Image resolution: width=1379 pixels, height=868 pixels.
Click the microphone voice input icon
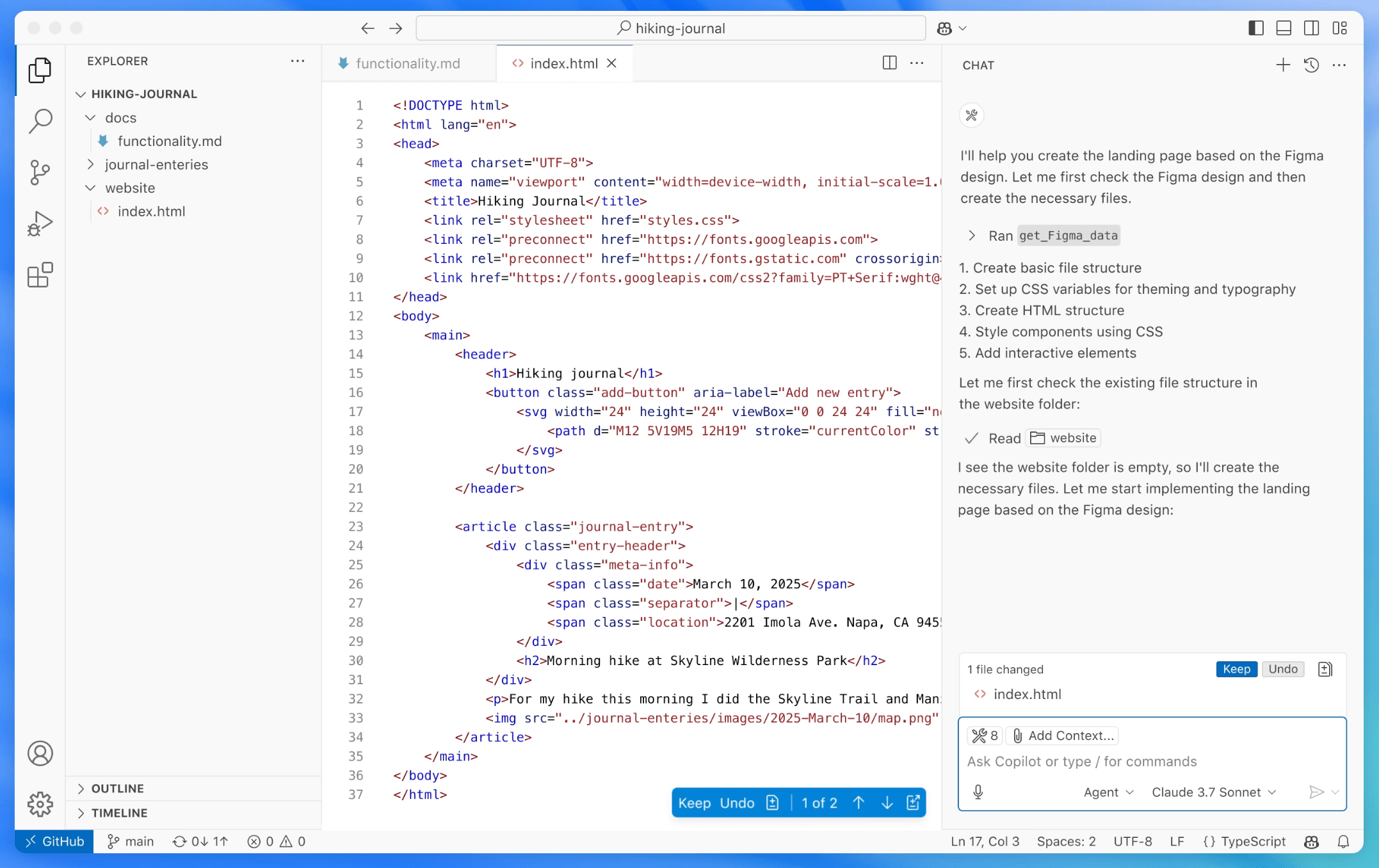978,792
